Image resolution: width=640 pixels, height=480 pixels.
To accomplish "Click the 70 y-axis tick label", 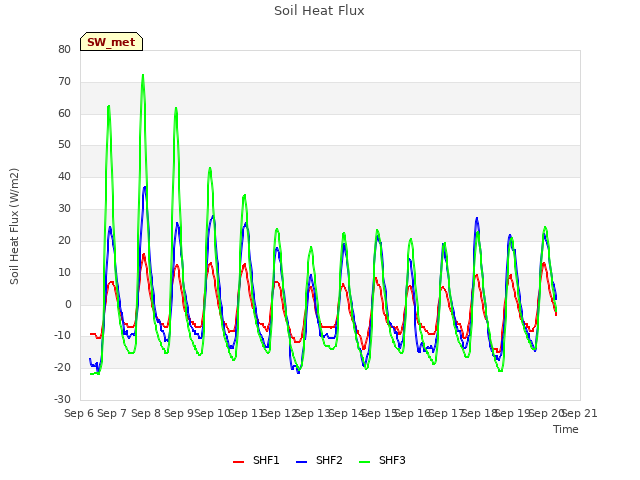I will tap(64, 82).
